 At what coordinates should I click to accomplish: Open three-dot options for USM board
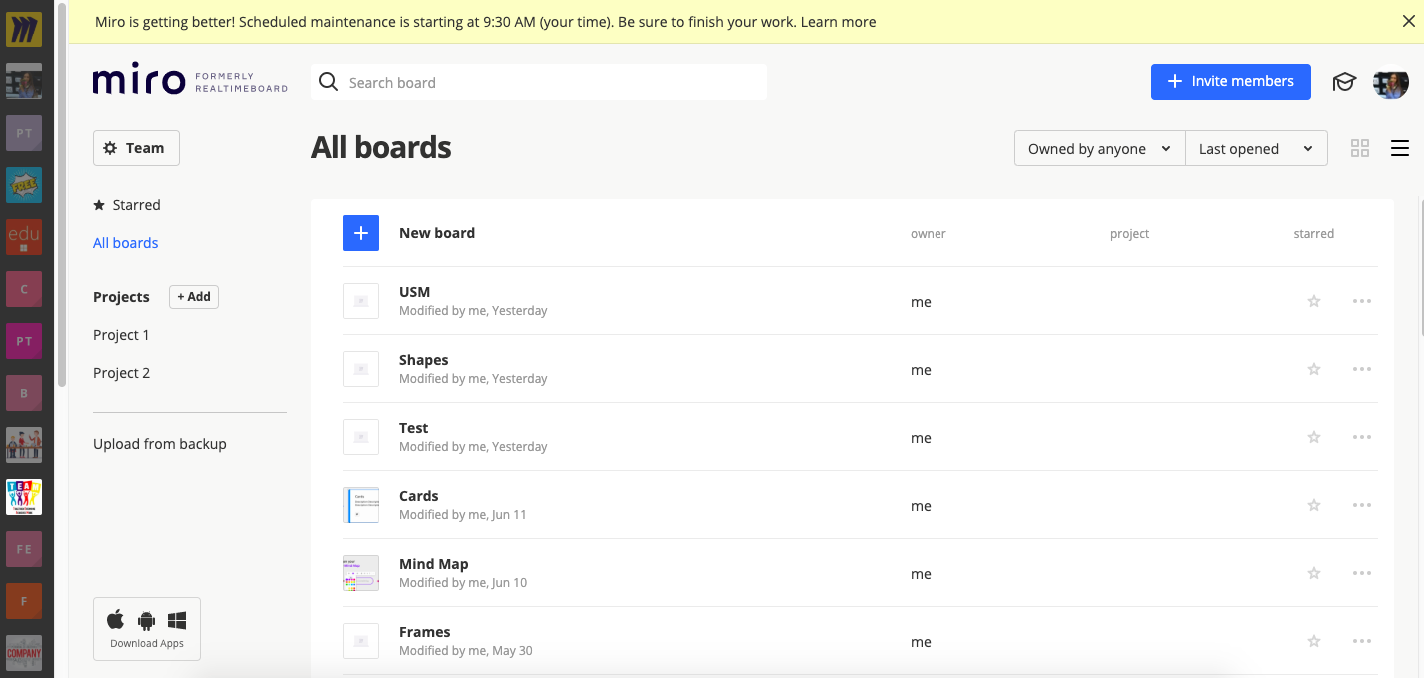1361,301
